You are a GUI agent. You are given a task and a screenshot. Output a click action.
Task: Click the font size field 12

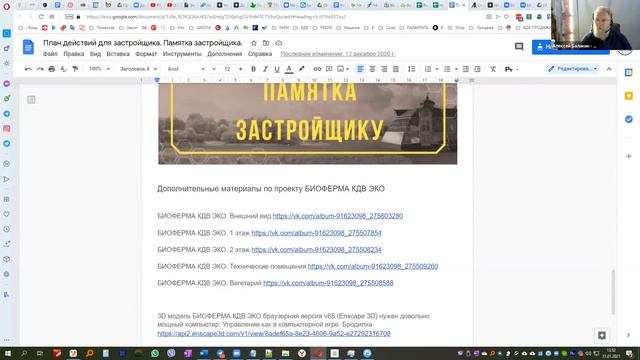coord(227,69)
